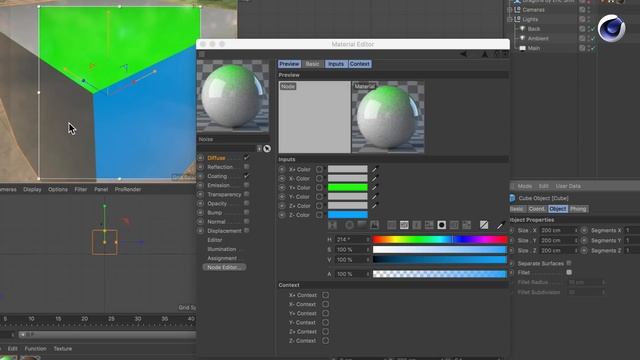Screen dimensions: 640x360
Task: Switch to the black circle color mode icon
Action: coord(441,225)
